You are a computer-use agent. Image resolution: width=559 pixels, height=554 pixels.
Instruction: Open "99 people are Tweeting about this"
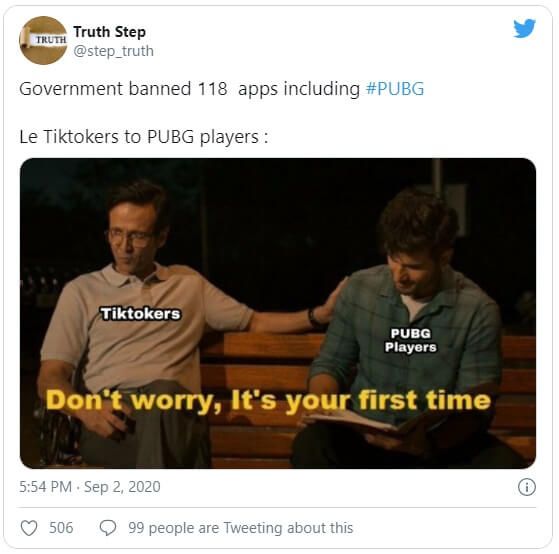pyautogui.click(x=241, y=528)
